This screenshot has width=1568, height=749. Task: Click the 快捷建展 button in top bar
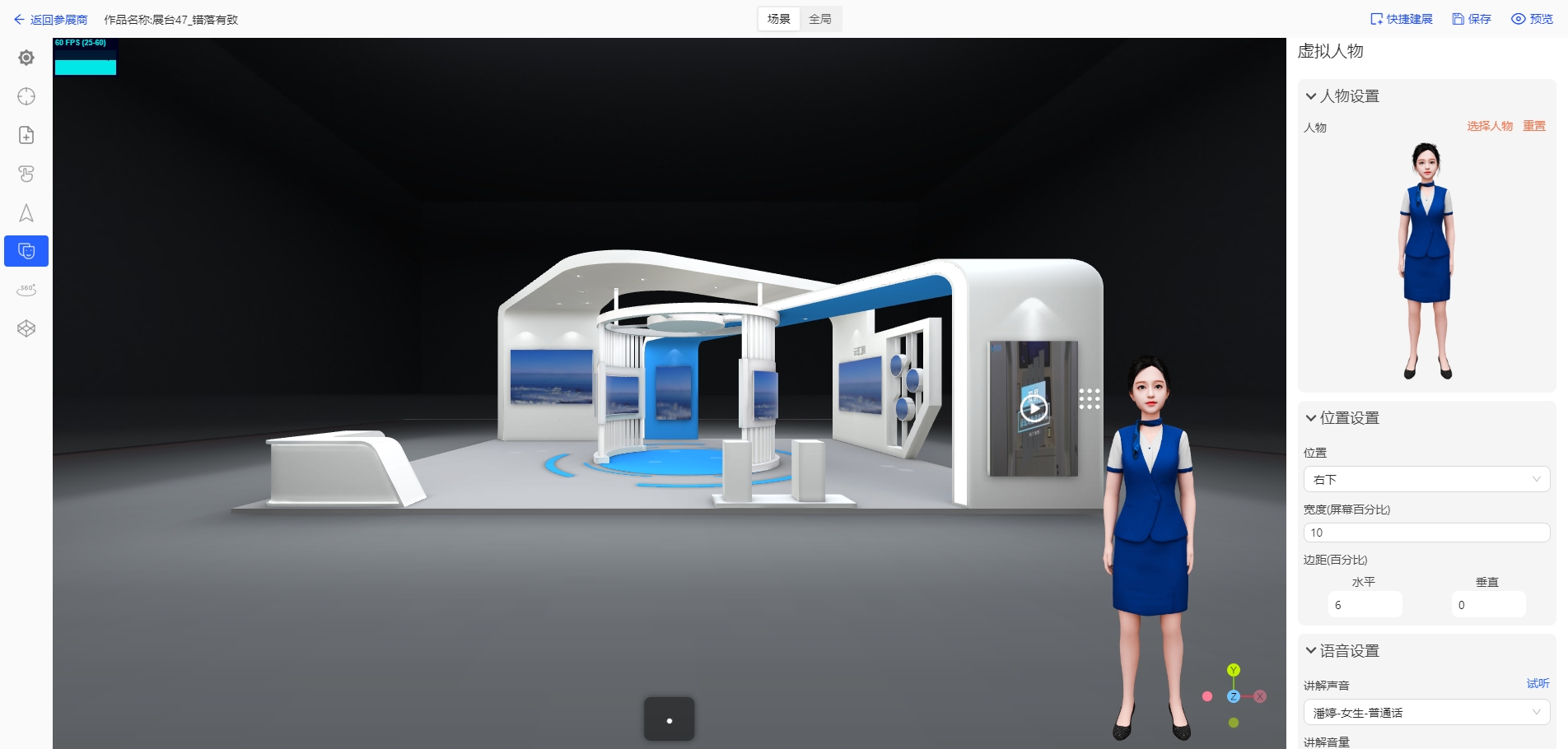point(1401,18)
